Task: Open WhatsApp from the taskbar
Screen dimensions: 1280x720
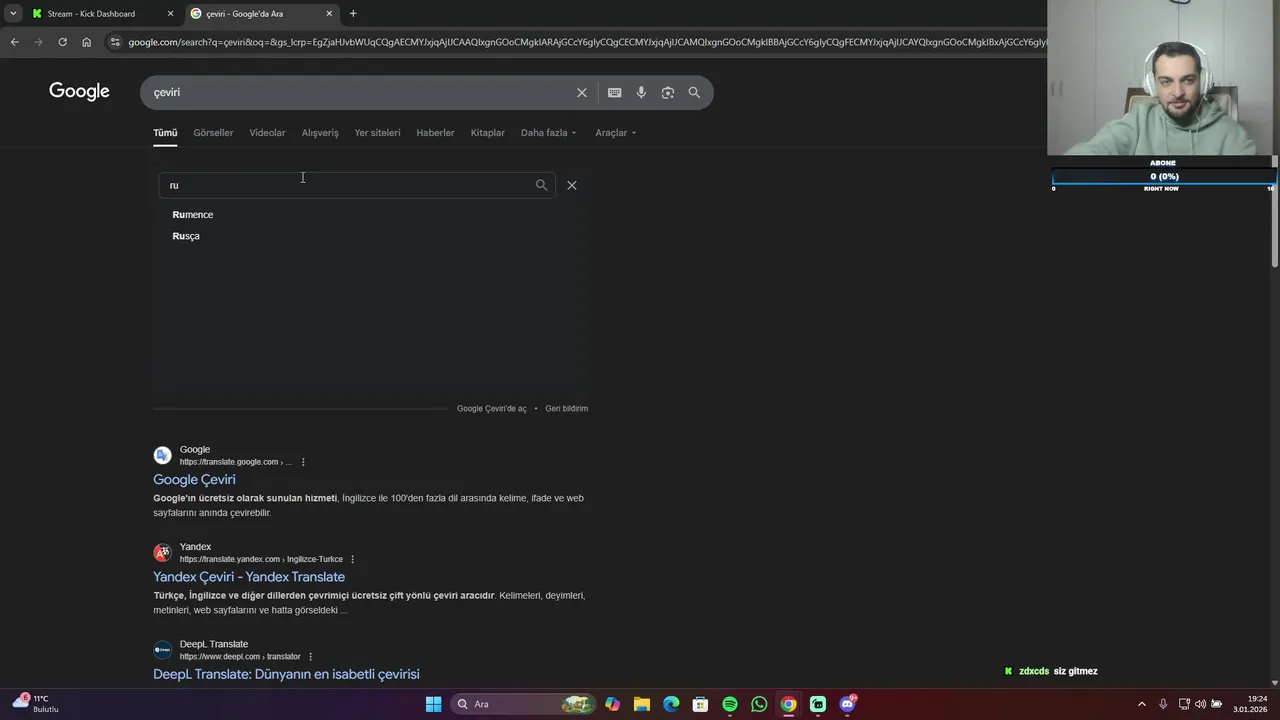Action: point(759,704)
